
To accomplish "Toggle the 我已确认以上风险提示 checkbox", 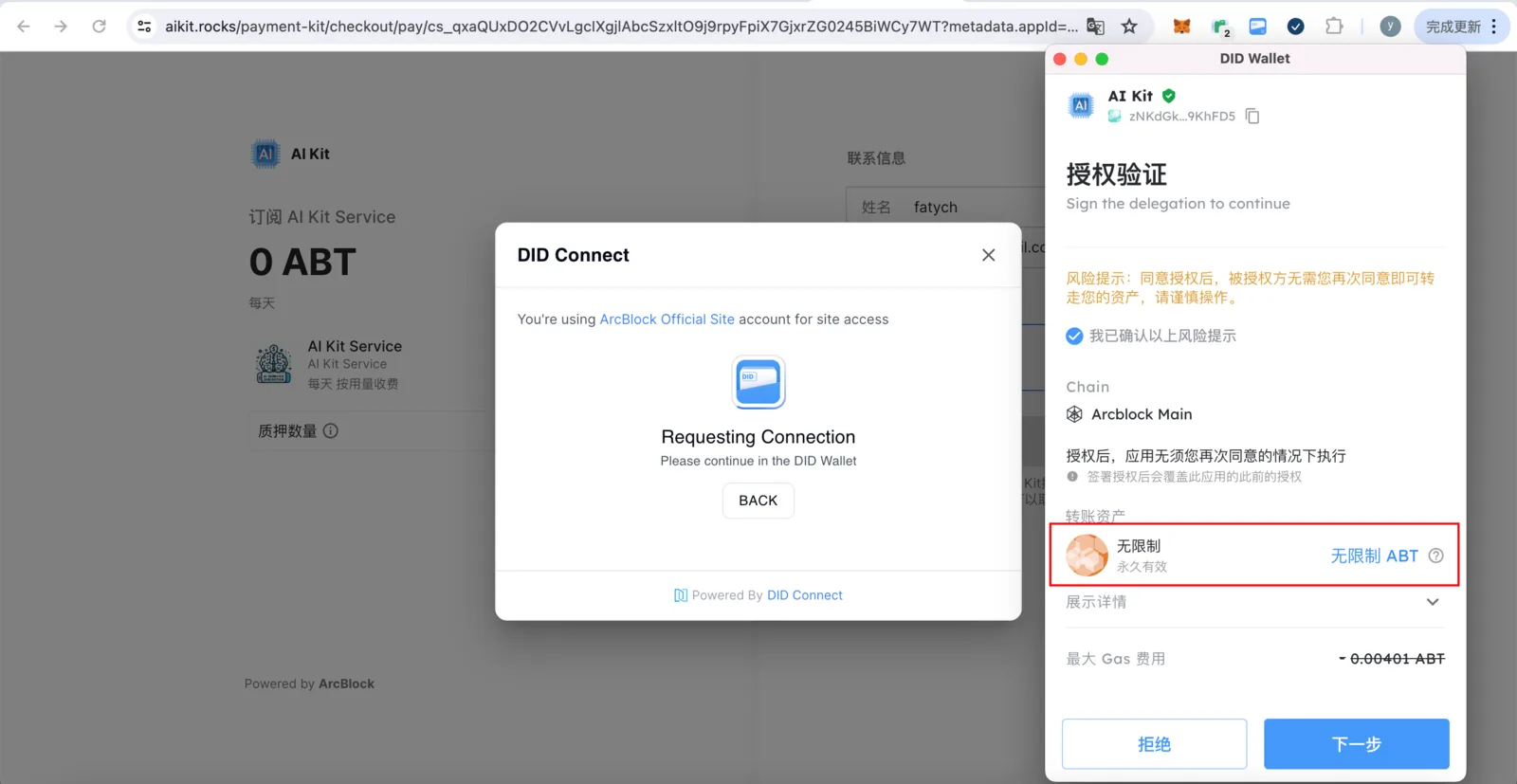I will point(1074,336).
